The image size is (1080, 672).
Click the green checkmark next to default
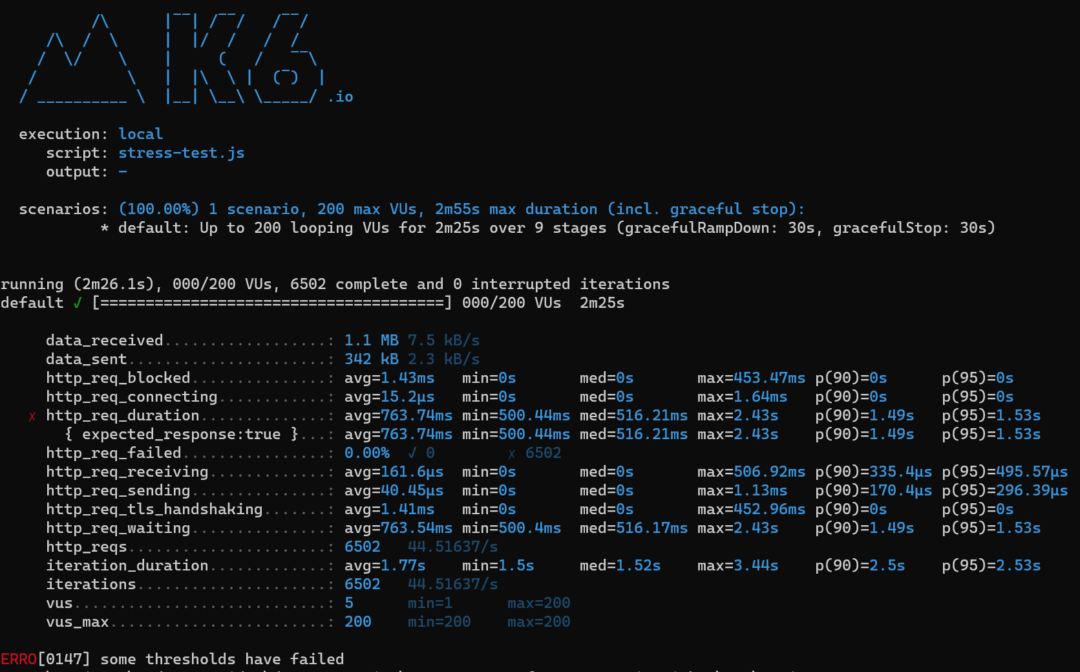76,303
